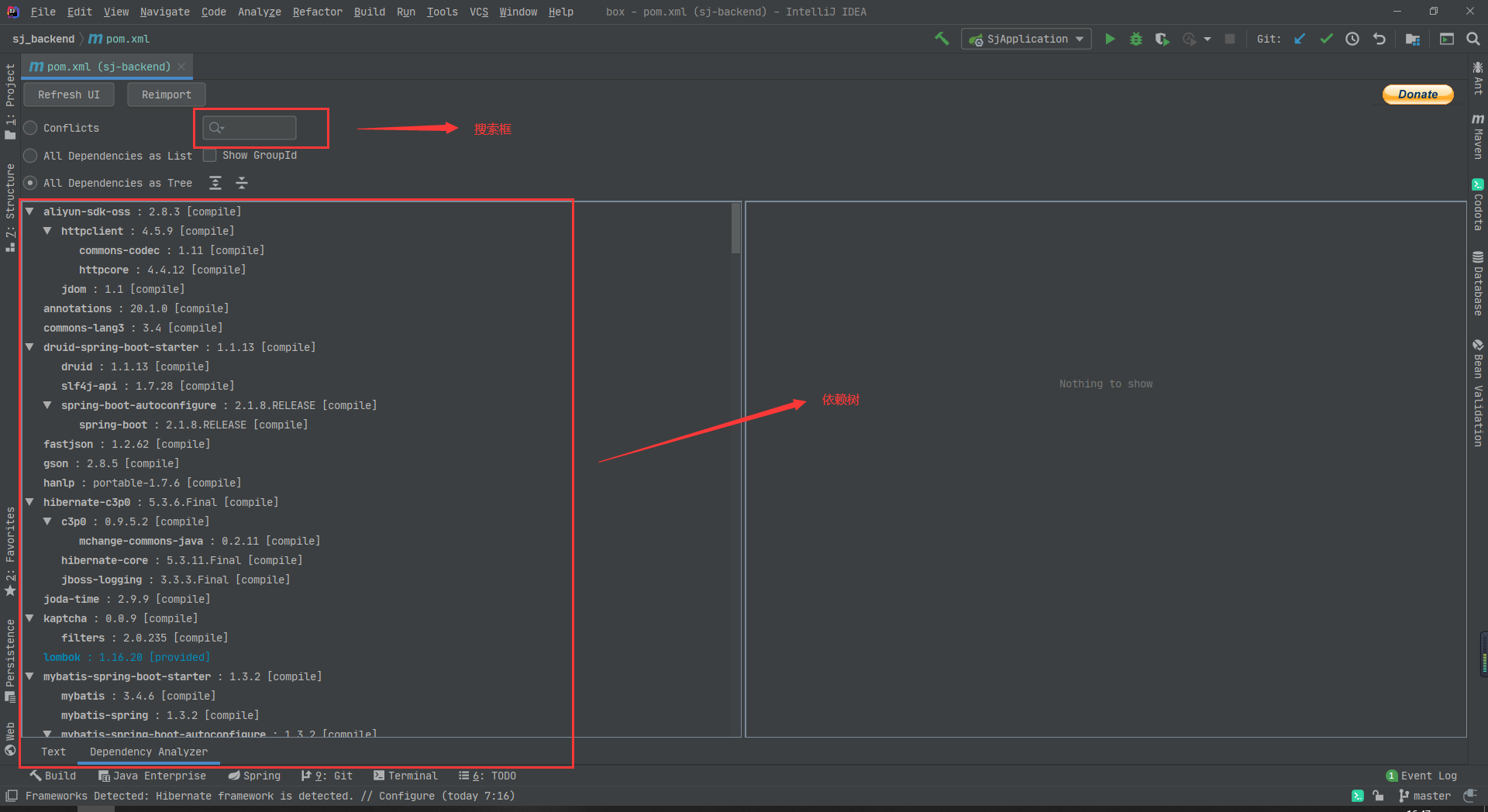Open the VCS menu
Image resolution: width=1488 pixels, height=812 pixels.
pos(479,12)
